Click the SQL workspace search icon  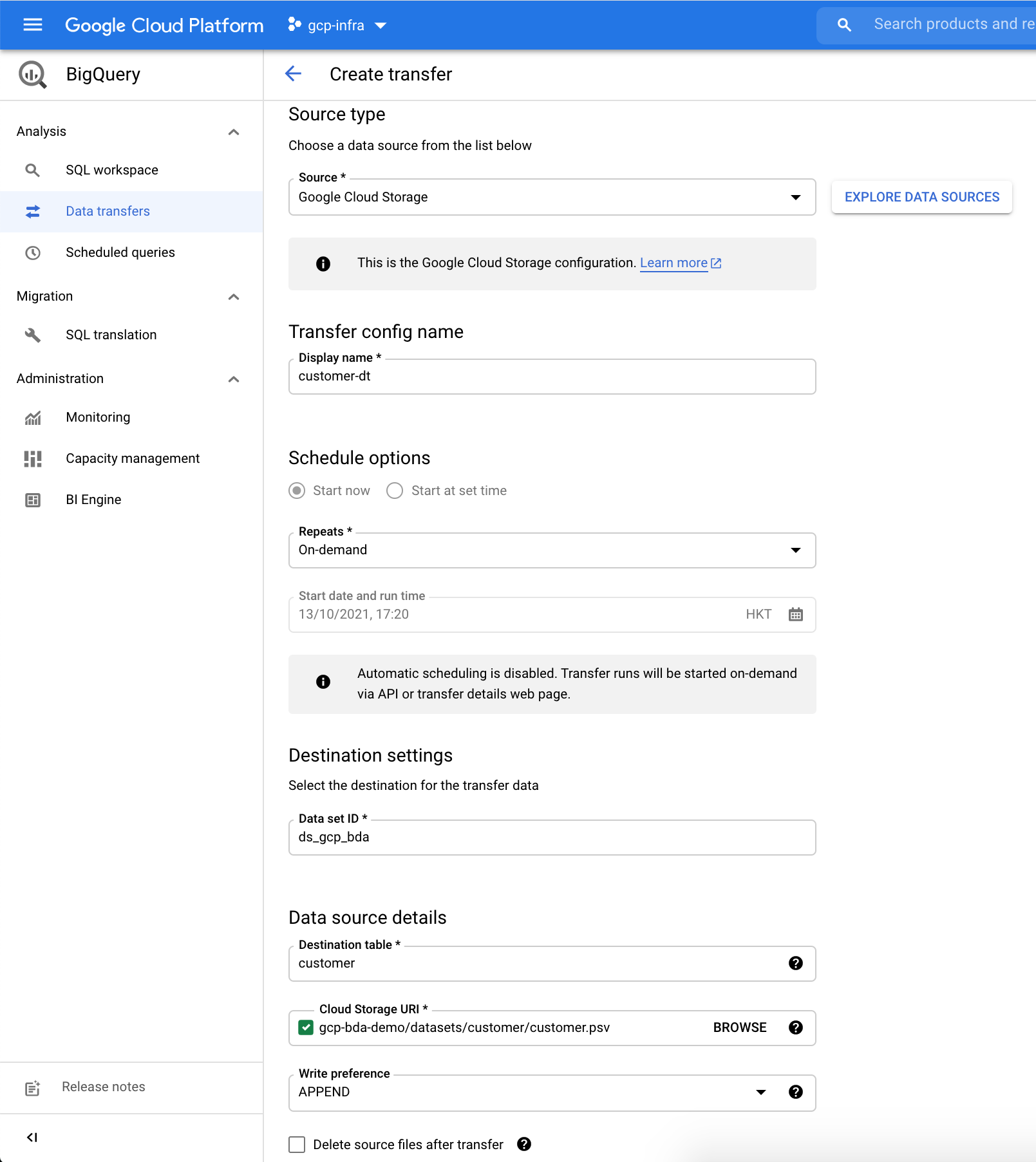(32, 170)
